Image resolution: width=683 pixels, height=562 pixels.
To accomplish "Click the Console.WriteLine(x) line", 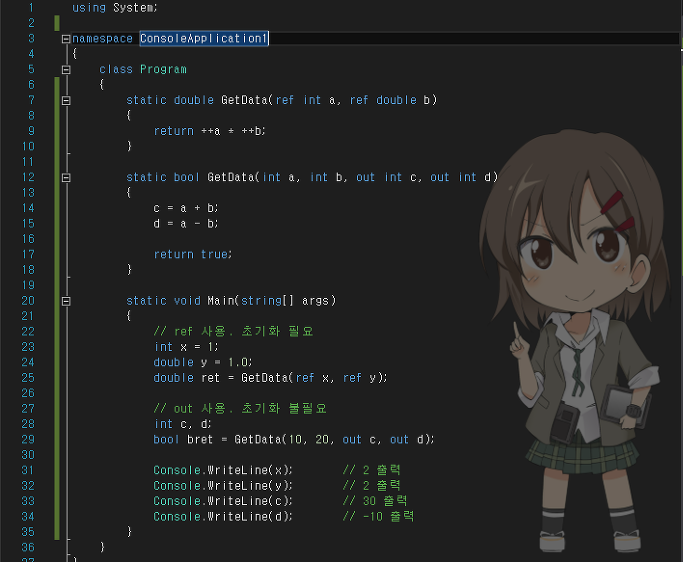I will 223,470.
